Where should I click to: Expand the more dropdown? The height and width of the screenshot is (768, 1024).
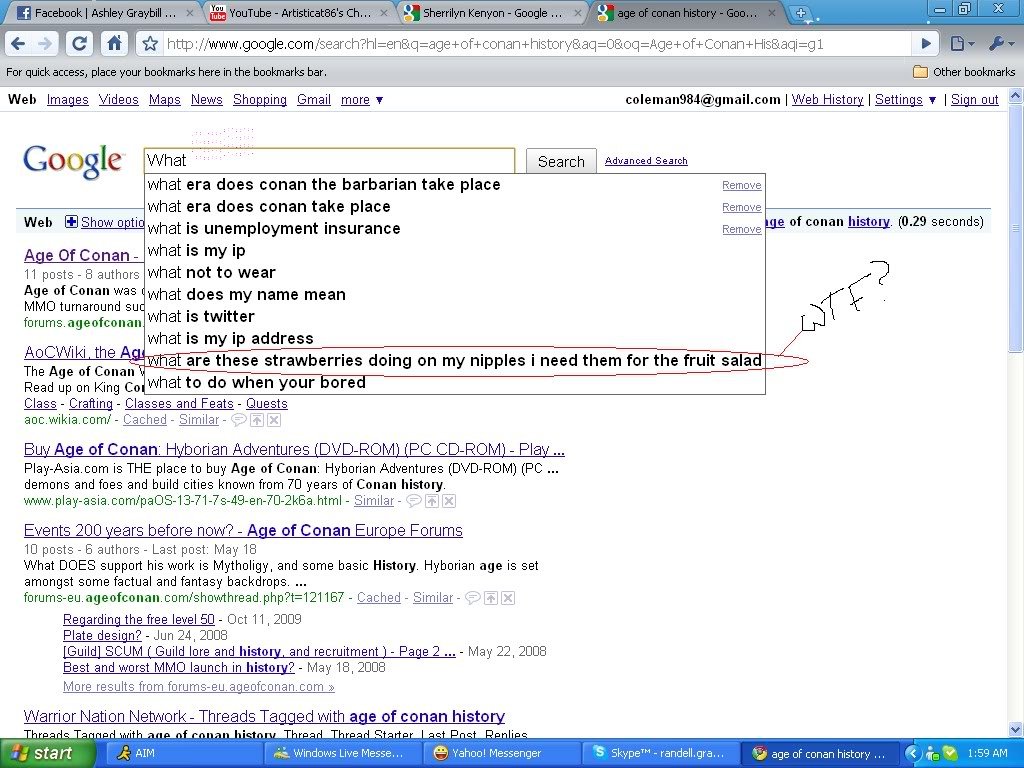(x=362, y=99)
